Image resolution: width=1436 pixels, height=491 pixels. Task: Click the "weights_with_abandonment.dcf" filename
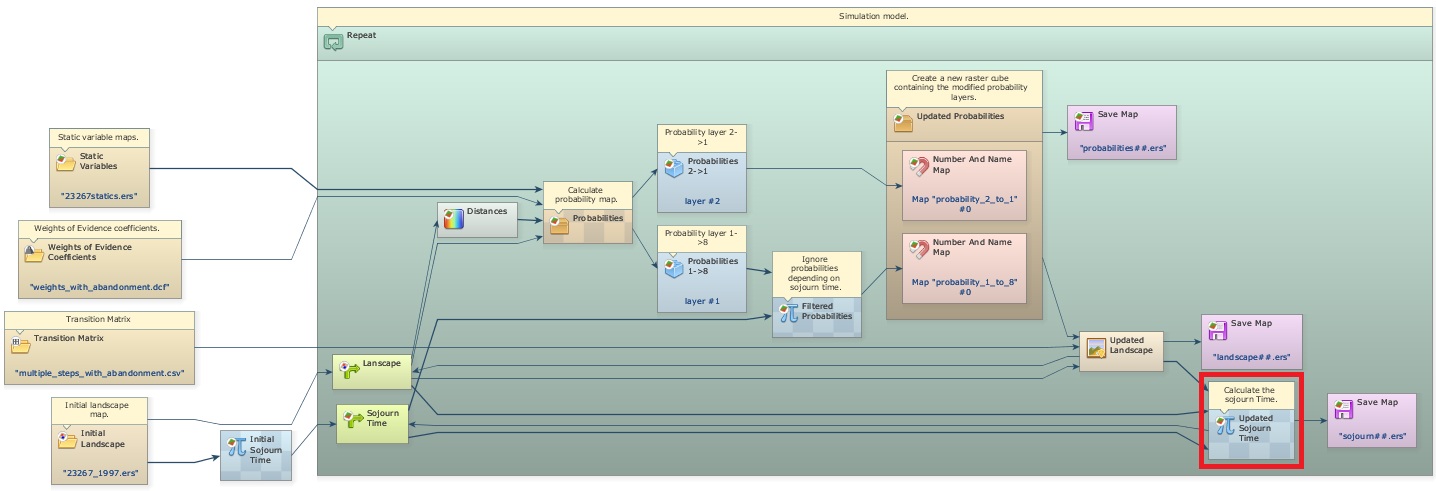coord(99,288)
